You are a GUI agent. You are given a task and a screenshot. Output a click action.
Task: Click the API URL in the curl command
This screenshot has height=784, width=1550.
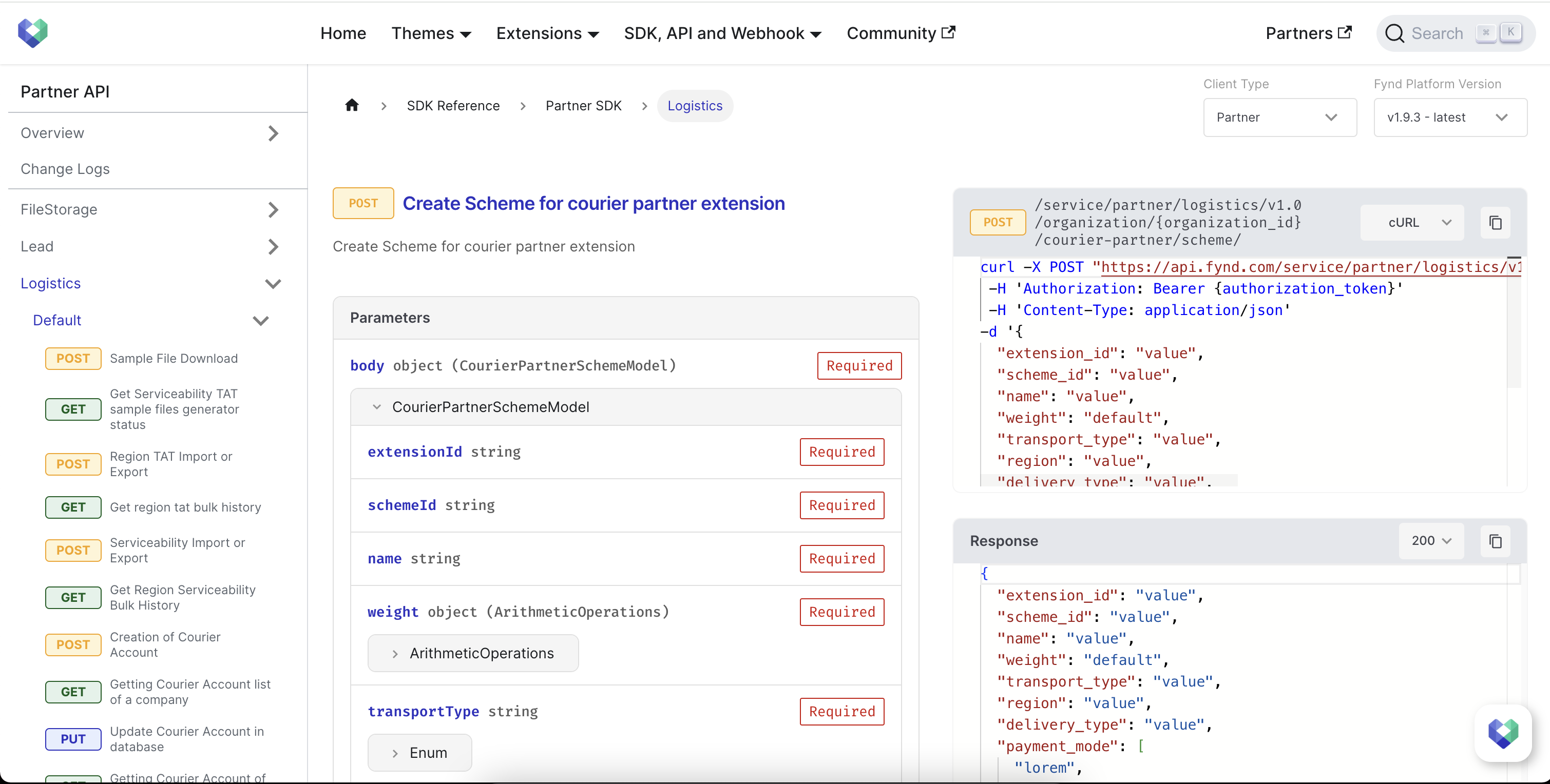[x=1311, y=267]
